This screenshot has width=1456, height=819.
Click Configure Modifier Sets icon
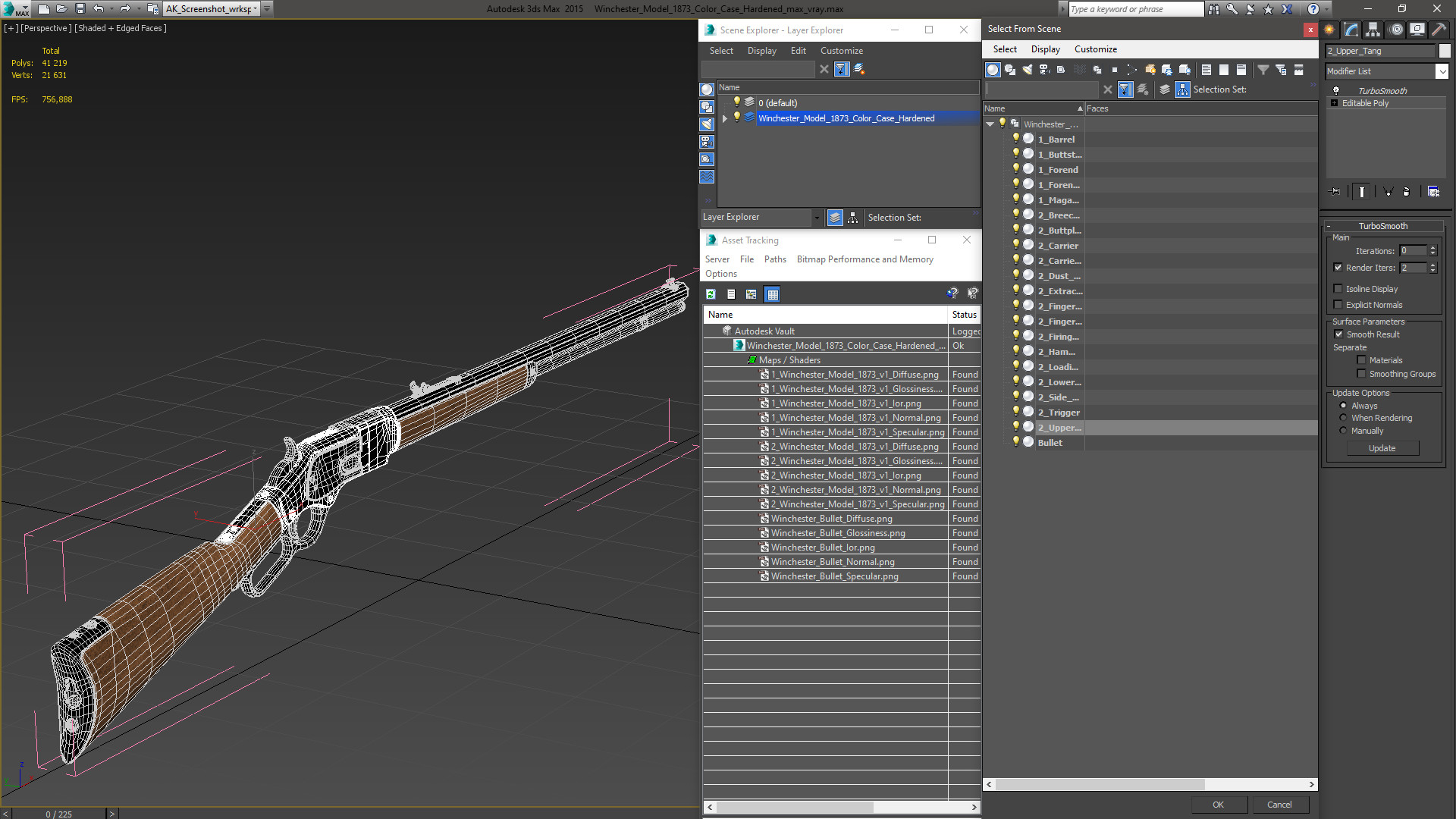(x=1434, y=192)
